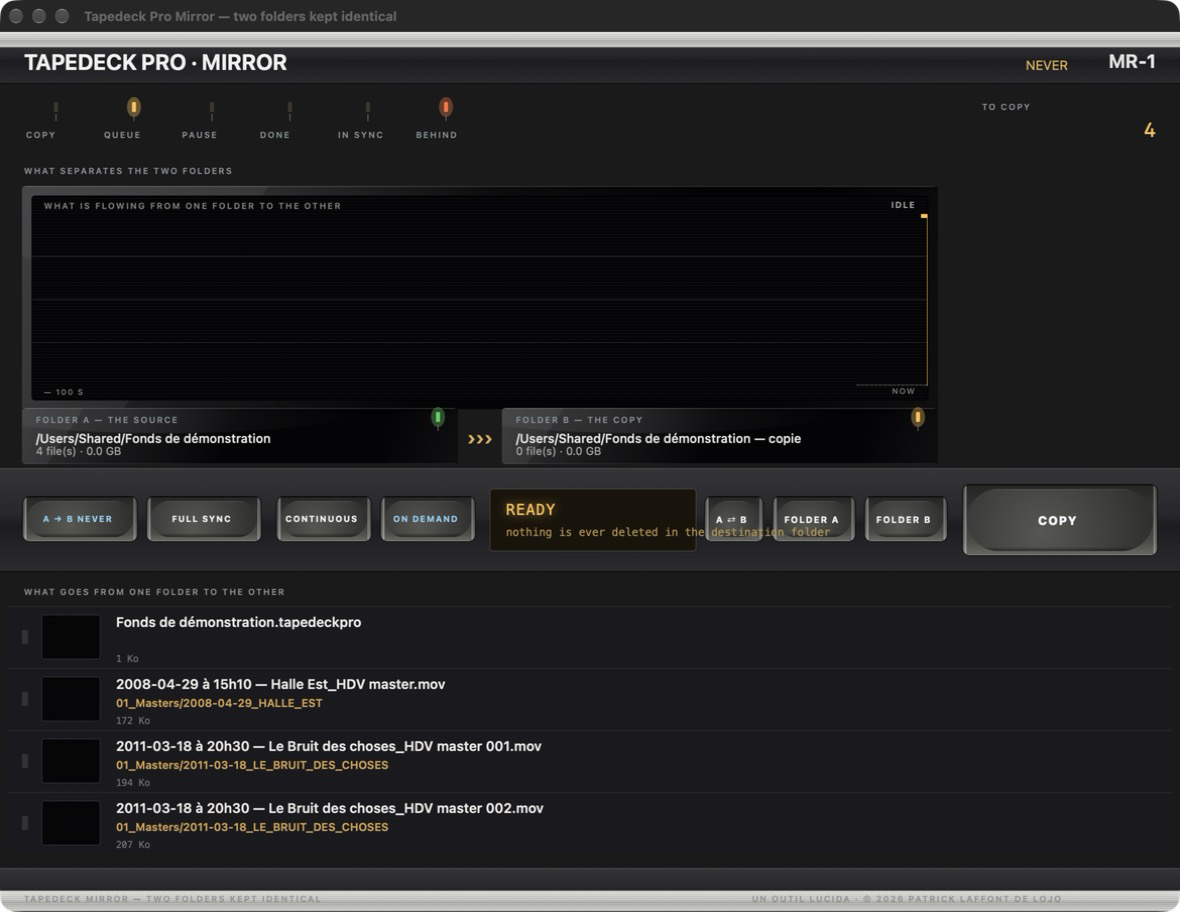Open thumbnail of Le Bruit des choses master 002
The image size is (1180, 912).
pyautogui.click(x=71, y=822)
